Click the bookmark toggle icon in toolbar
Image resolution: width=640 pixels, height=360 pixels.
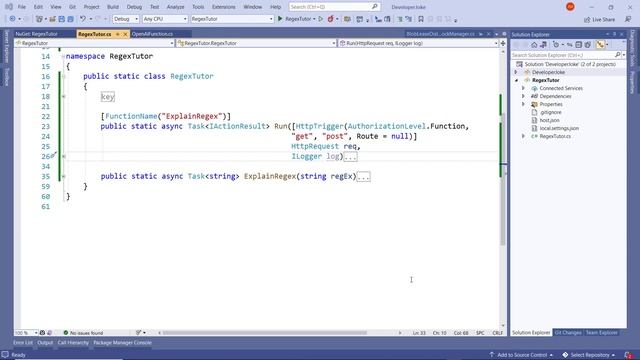[421, 19]
